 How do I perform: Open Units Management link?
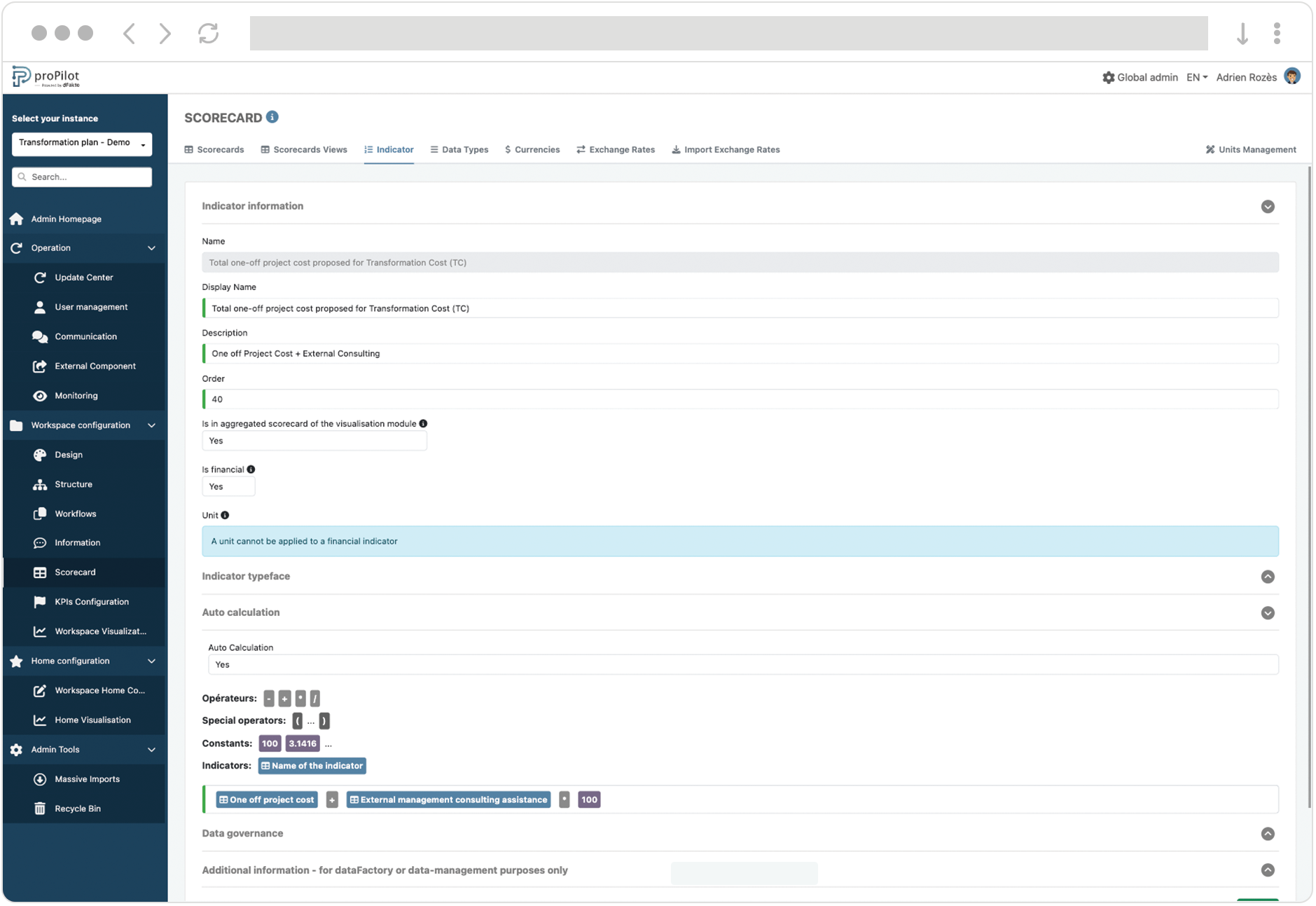1251,150
